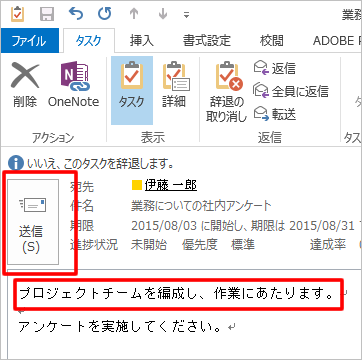This screenshot has height=360, width=362.
Task: Redo the last action
Action: pyautogui.click(x=104, y=14)
